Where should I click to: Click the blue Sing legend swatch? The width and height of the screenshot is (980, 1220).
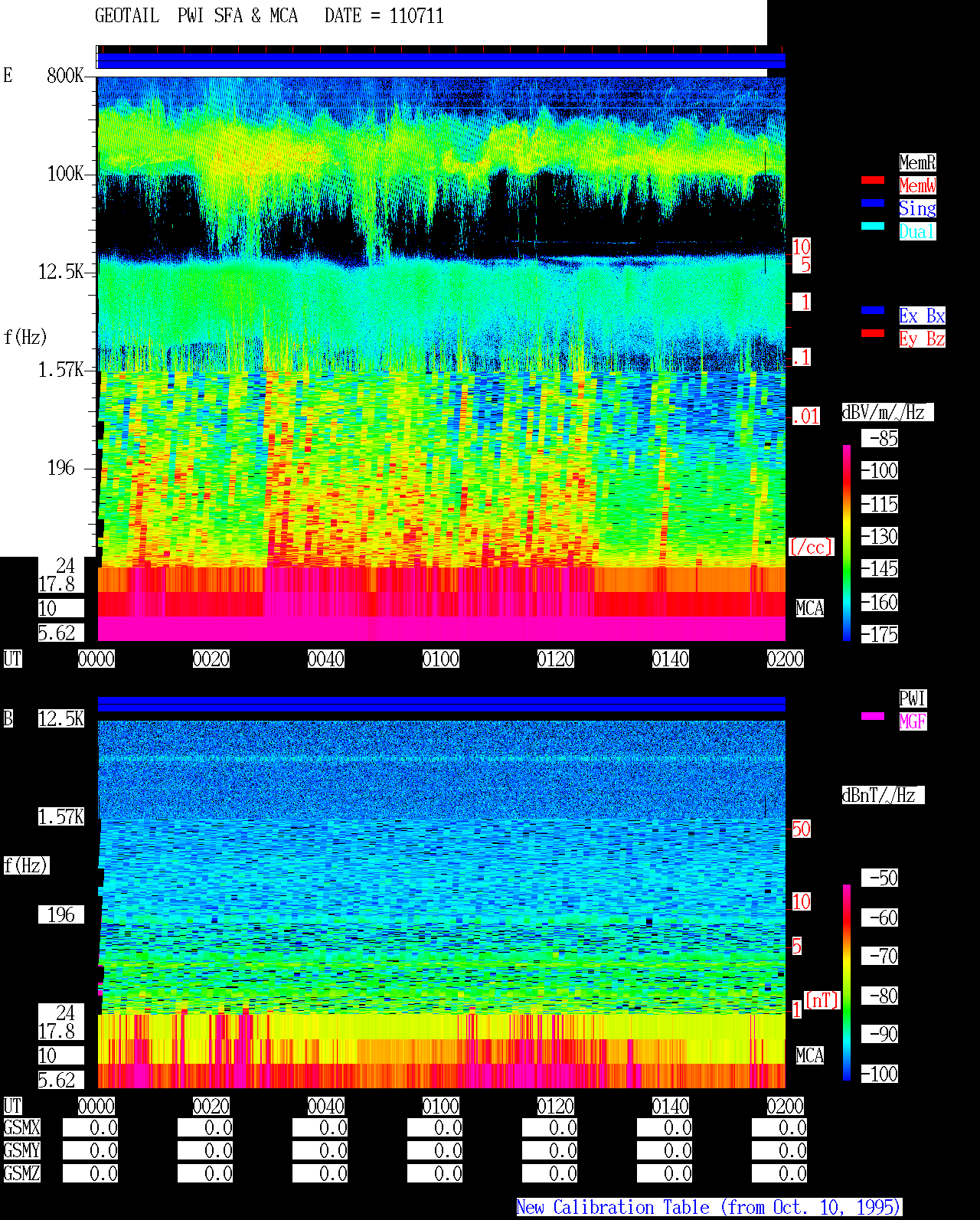point(873,203)
